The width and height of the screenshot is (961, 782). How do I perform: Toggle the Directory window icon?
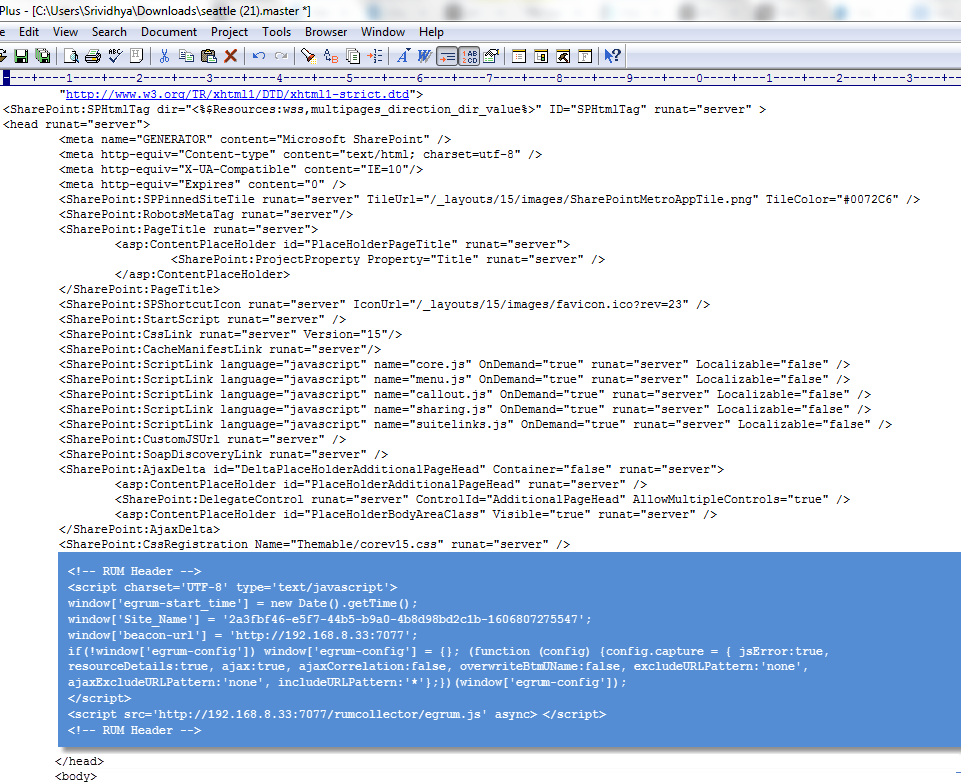pyautogui.click(x=519, y=56)
